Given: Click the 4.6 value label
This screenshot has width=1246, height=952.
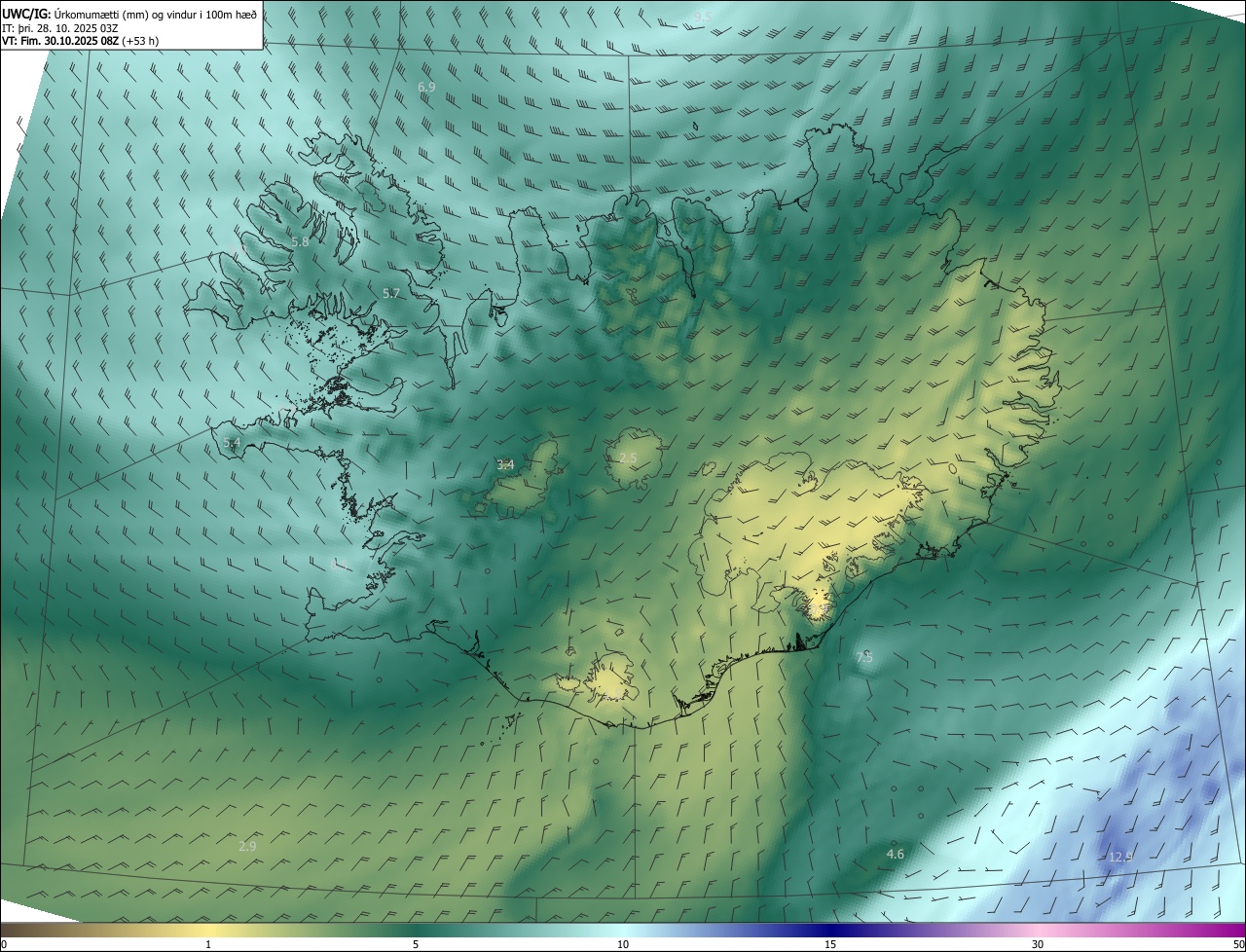Looking at the screenshot, I should (895, 854).
